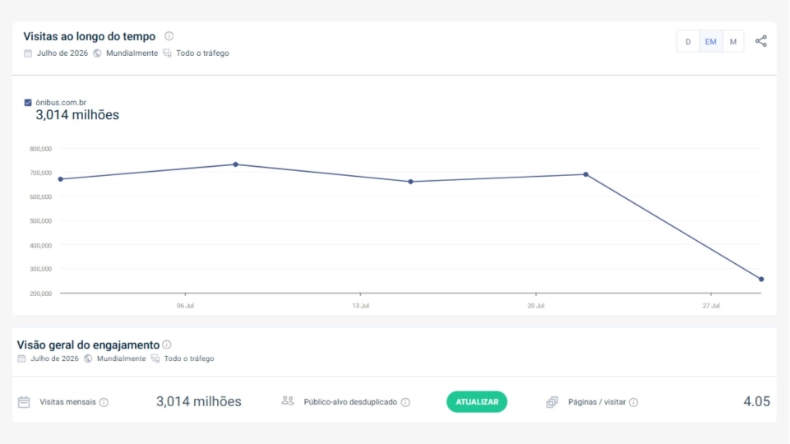Click the Visitas mensais 3,014 milhões value

pyautogui.click(x=199, y=402)
